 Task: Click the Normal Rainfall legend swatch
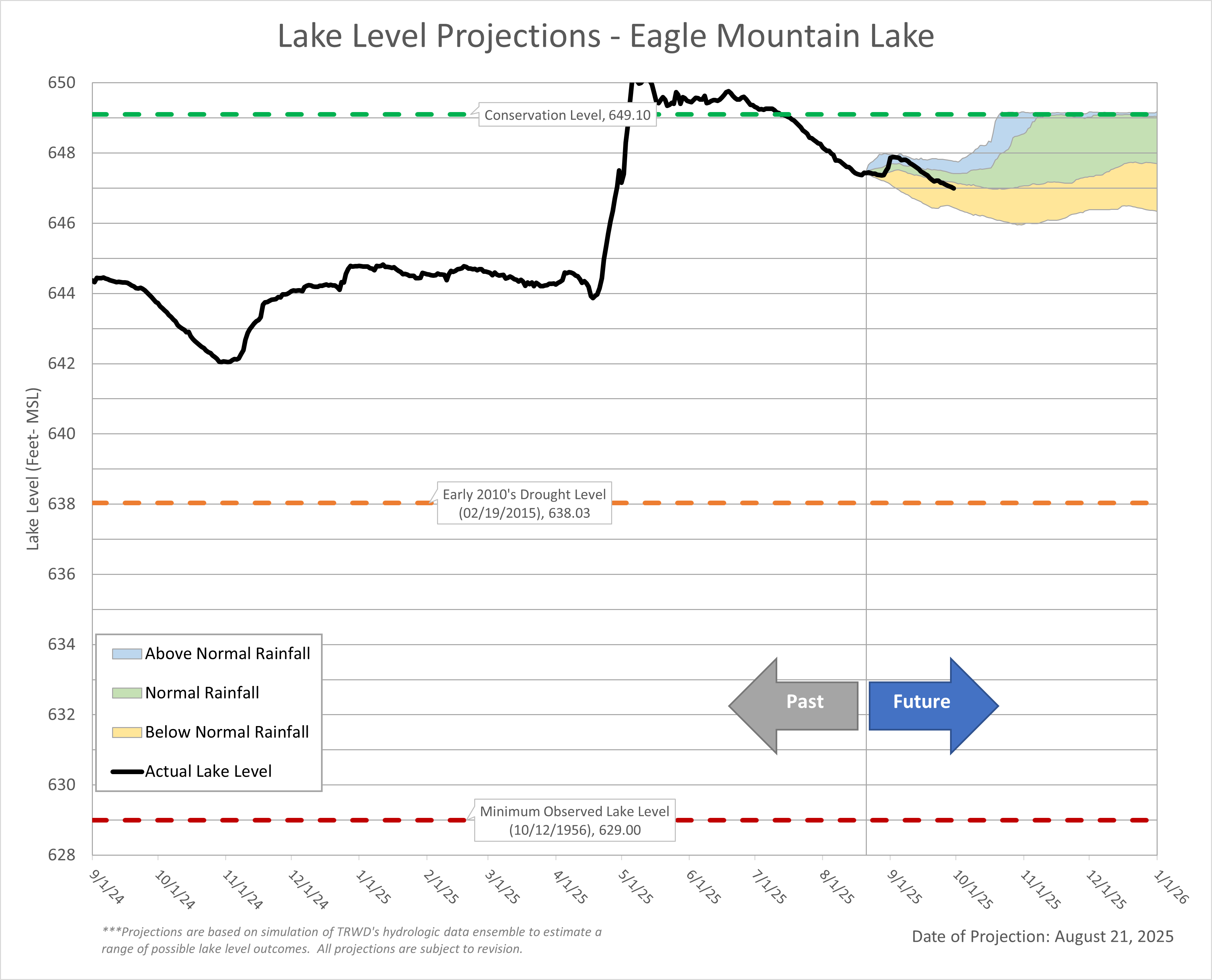point(126,693)
